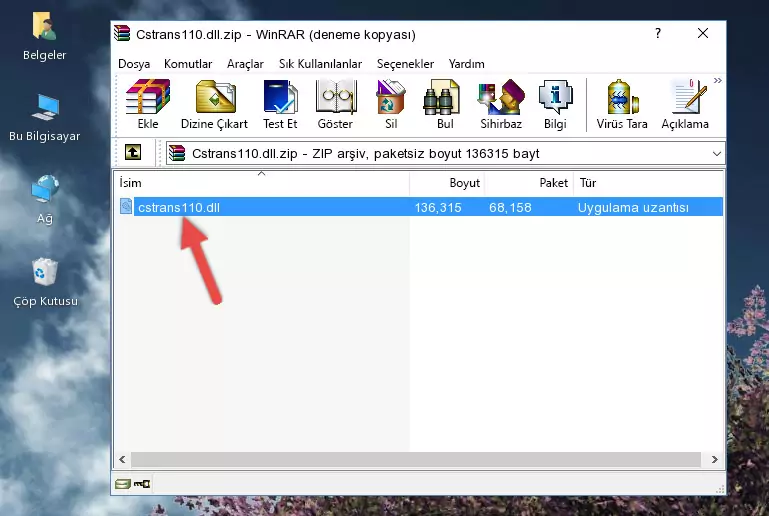Open the Belgeler desktop icon
This screenshot has height=516, width=769.
point(44,36)
